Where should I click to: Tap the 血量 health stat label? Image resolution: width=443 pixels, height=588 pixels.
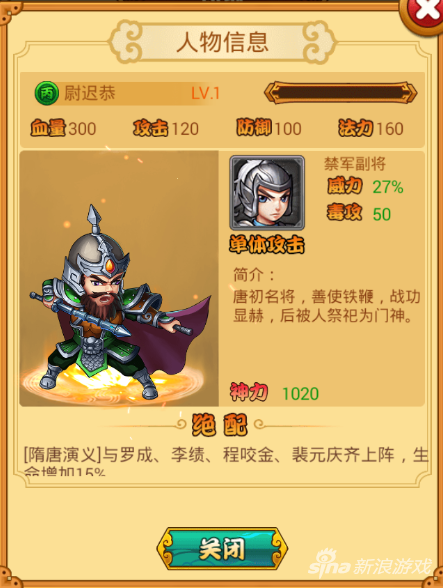48,128
